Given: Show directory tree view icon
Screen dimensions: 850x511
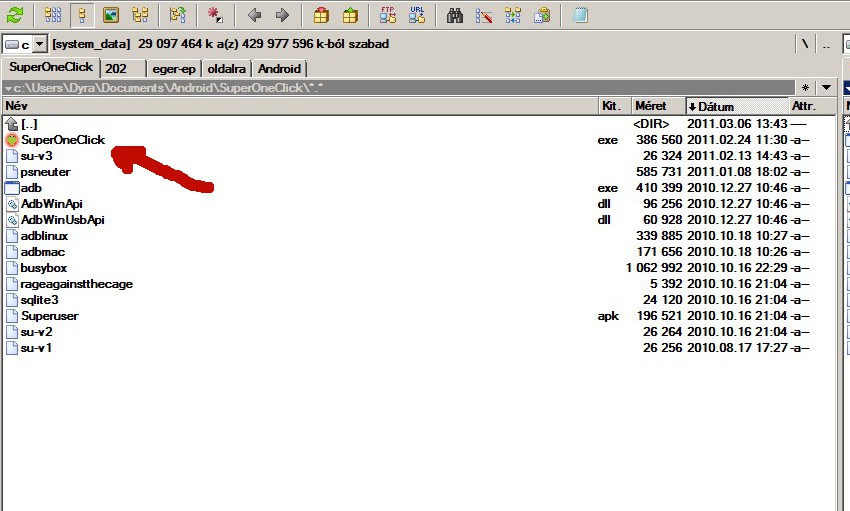Looking at the screenshot, I should pyautogui.click(x=140, y=15).
